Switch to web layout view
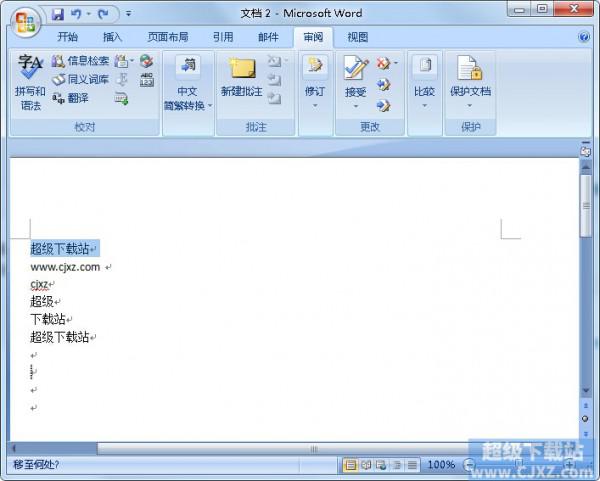The image size is (600, 481). click(381, 465)
